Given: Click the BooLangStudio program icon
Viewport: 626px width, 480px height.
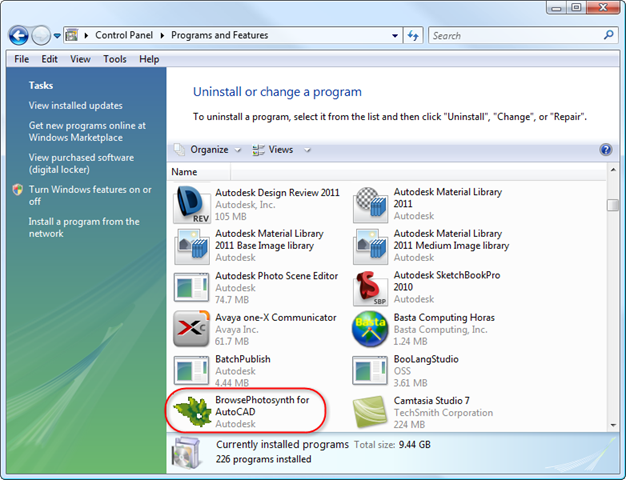Looking at the screenshot, I should (371, 370).
